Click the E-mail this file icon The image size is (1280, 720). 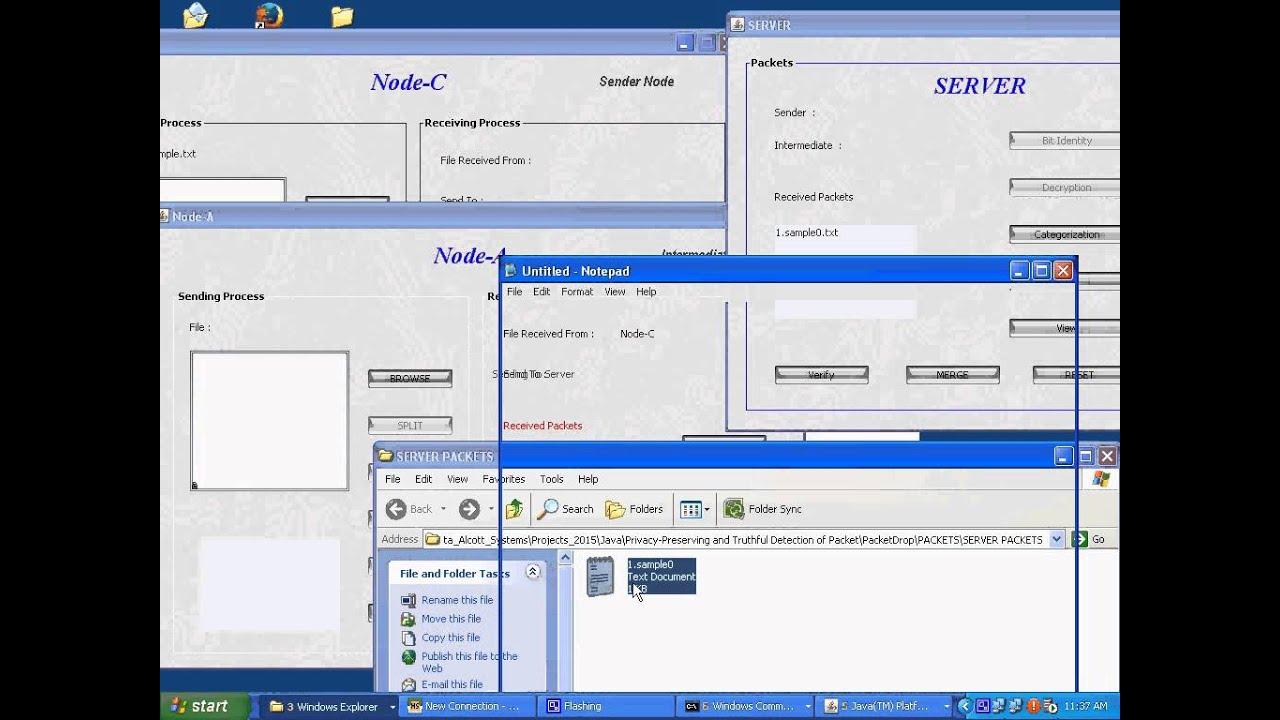click(408, 685)
